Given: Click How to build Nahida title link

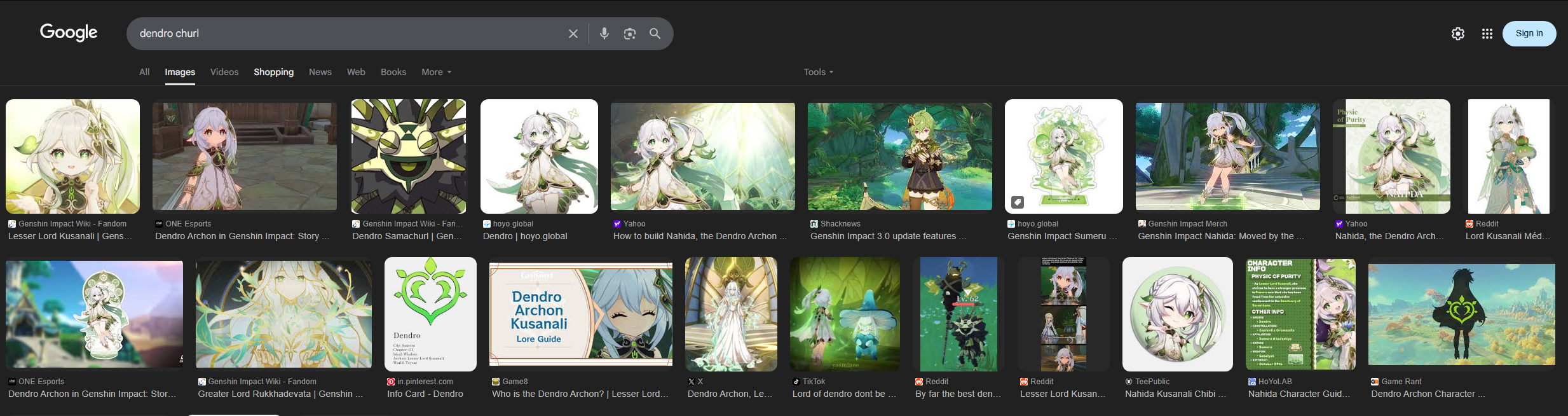Looking at the screenshot, I should click(x=700, y=236).
